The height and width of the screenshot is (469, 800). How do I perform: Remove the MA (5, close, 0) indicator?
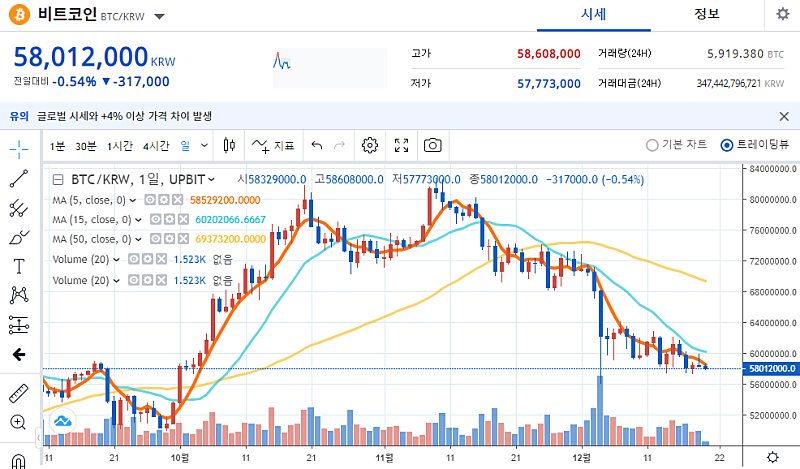(x=177, y=200)
